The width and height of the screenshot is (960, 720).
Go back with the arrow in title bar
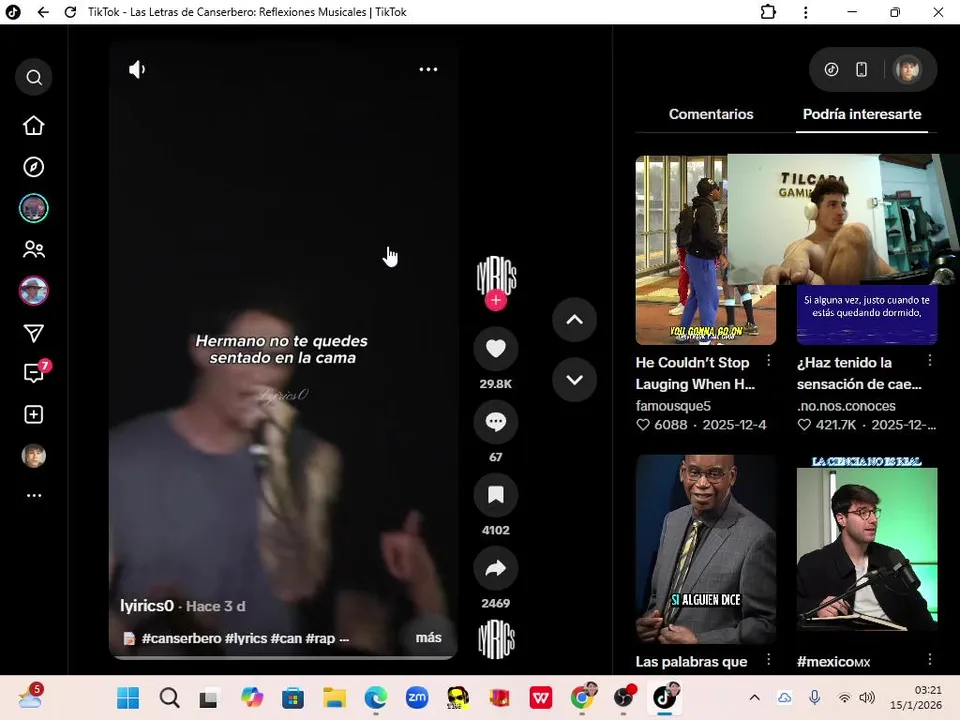(x=43, y=12)
